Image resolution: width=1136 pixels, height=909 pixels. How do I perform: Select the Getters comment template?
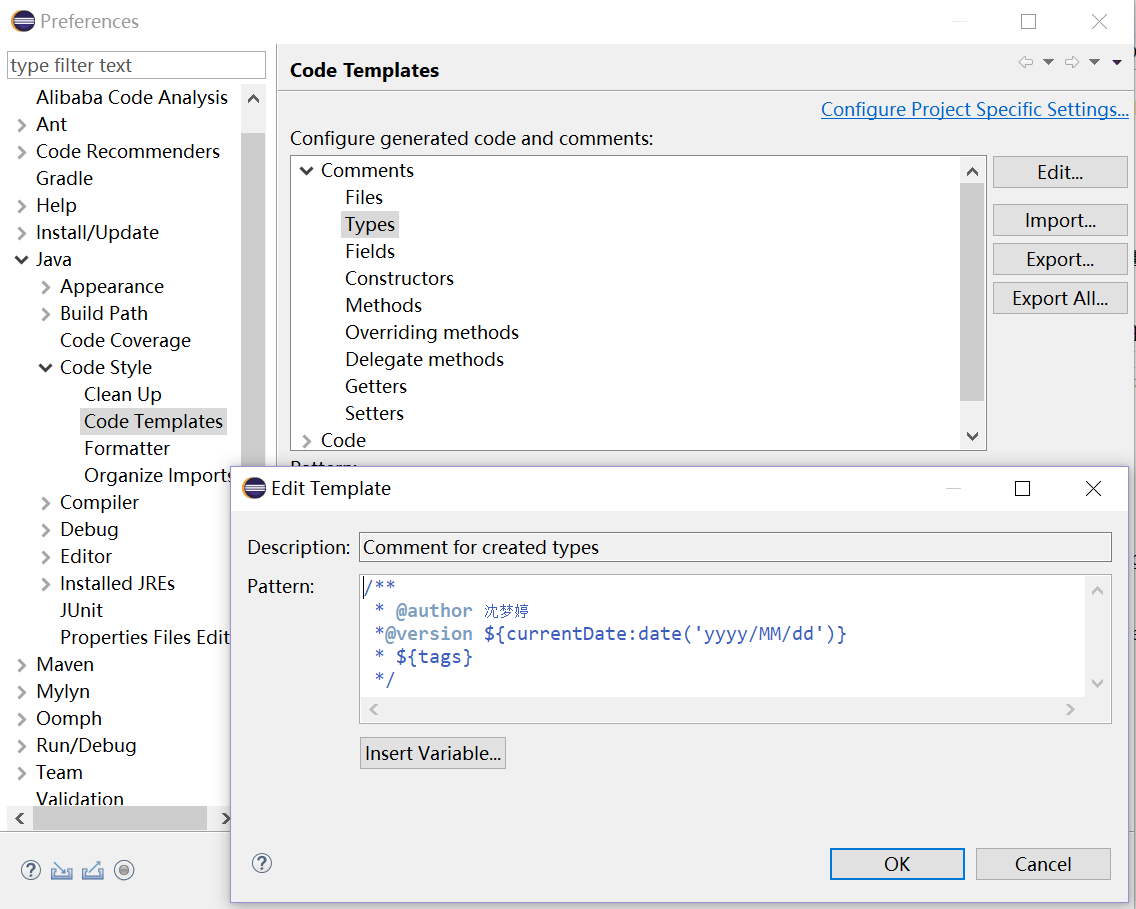coord(376,386)
